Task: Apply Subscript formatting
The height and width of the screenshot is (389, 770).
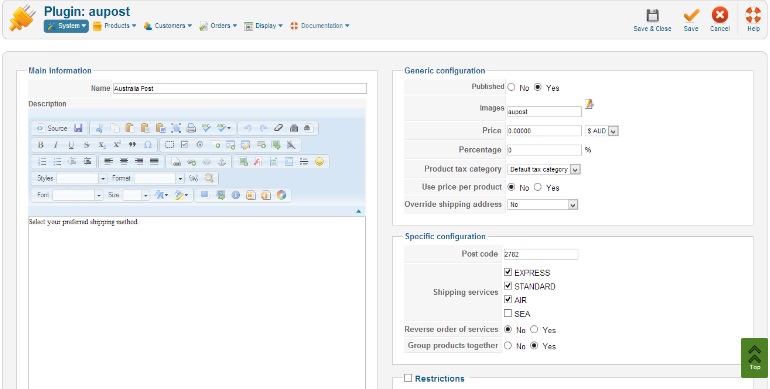Action: click(102, 145)
